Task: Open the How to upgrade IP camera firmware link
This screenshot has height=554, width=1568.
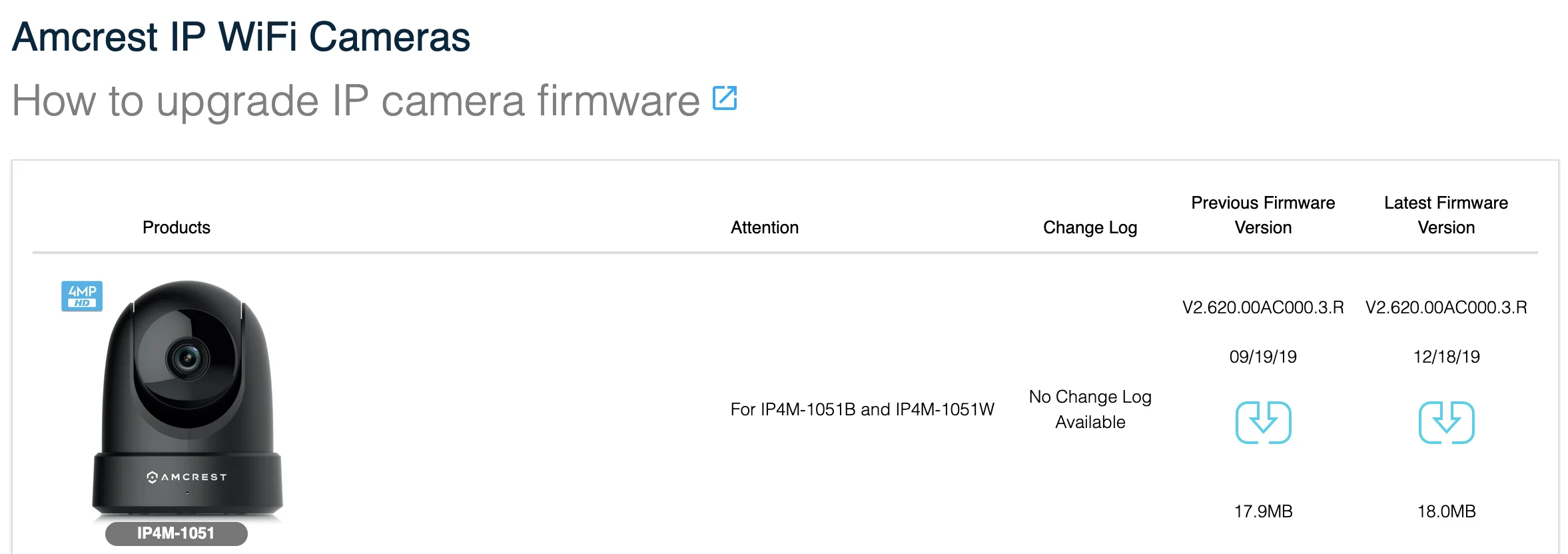Action: (353, 101)
